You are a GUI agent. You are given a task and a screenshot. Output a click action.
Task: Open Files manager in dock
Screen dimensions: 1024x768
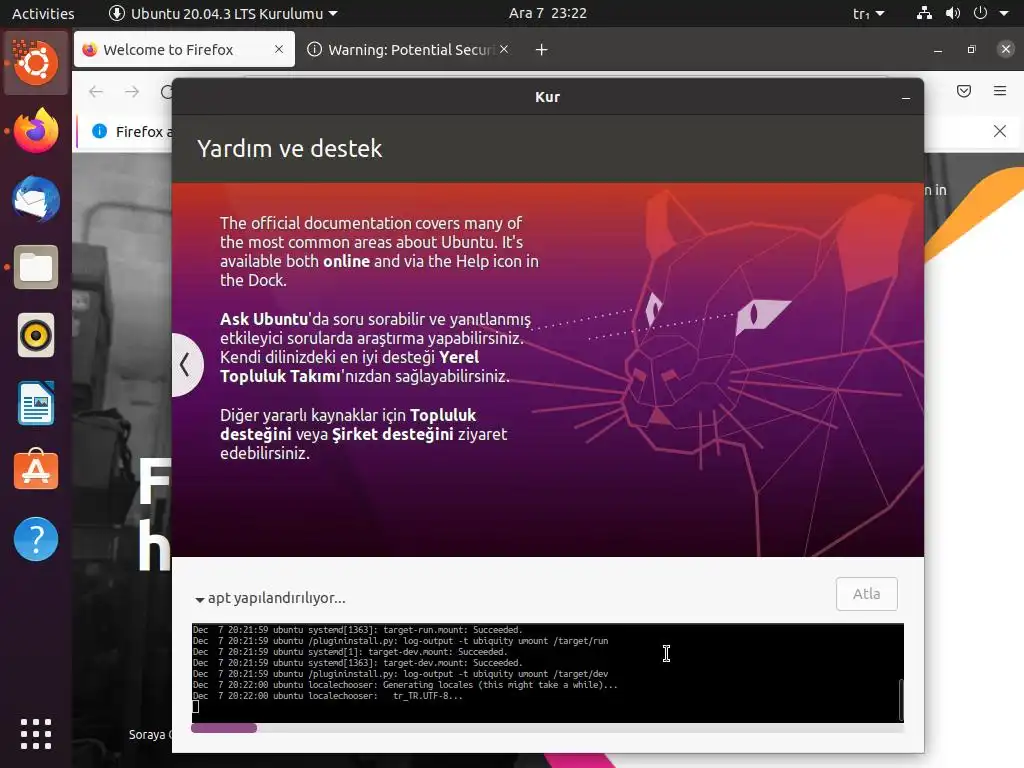point(35,267)
